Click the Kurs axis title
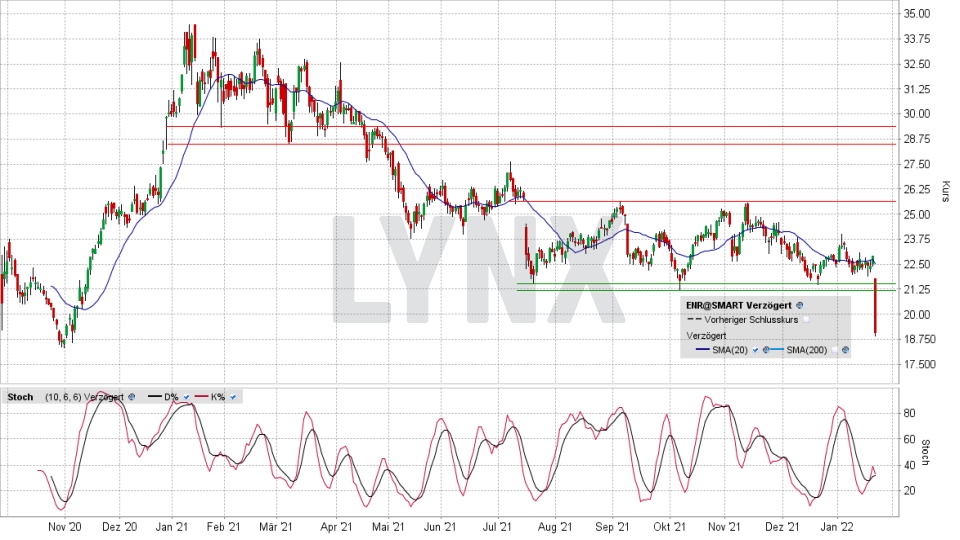The height and width of the screenshot is (540, 960). (945, 190)
